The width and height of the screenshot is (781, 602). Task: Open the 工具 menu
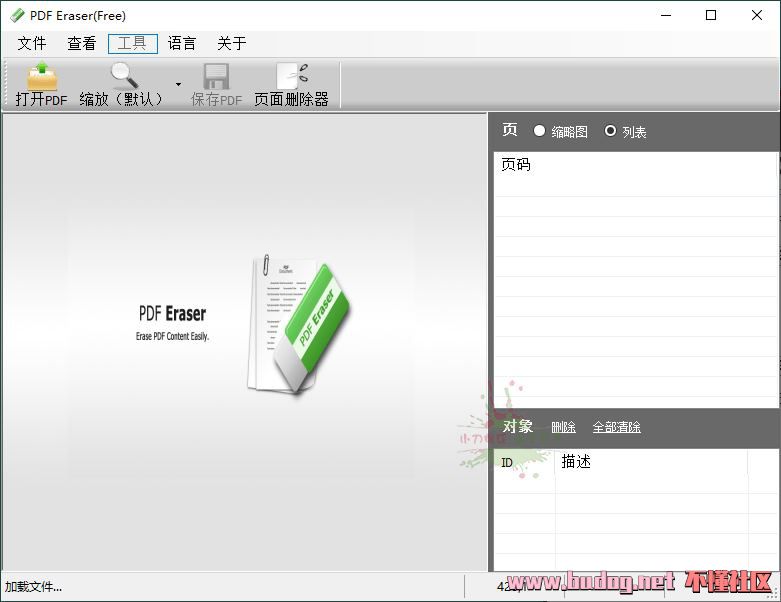coord(132,44)
